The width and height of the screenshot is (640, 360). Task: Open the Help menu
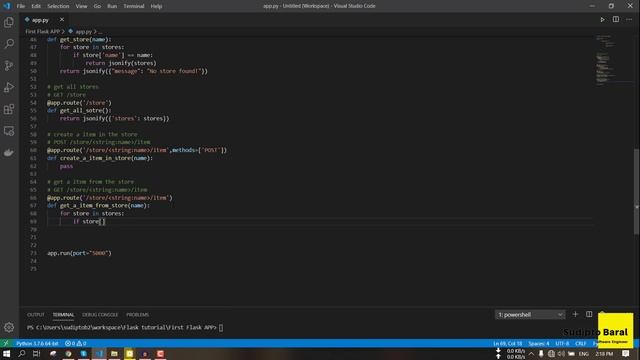[156, 6]
